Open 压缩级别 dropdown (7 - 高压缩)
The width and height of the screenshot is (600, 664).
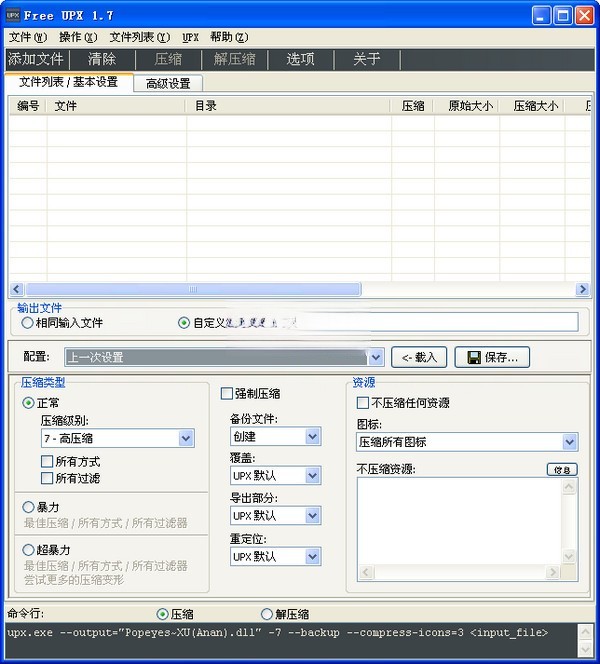point(118,438)
